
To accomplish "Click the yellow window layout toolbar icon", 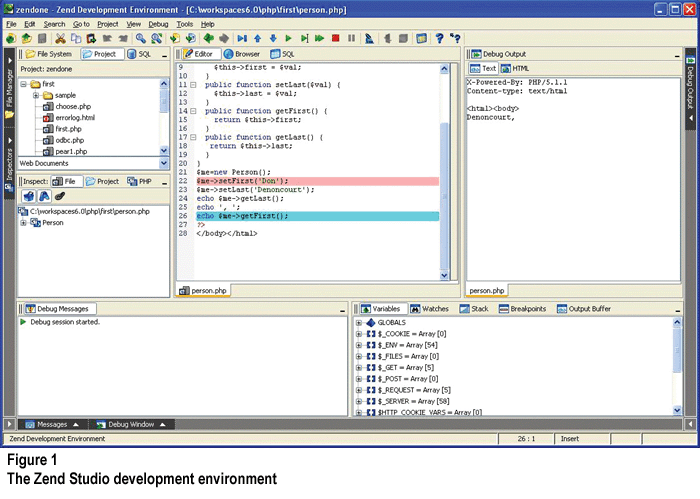I will (421, 38).
